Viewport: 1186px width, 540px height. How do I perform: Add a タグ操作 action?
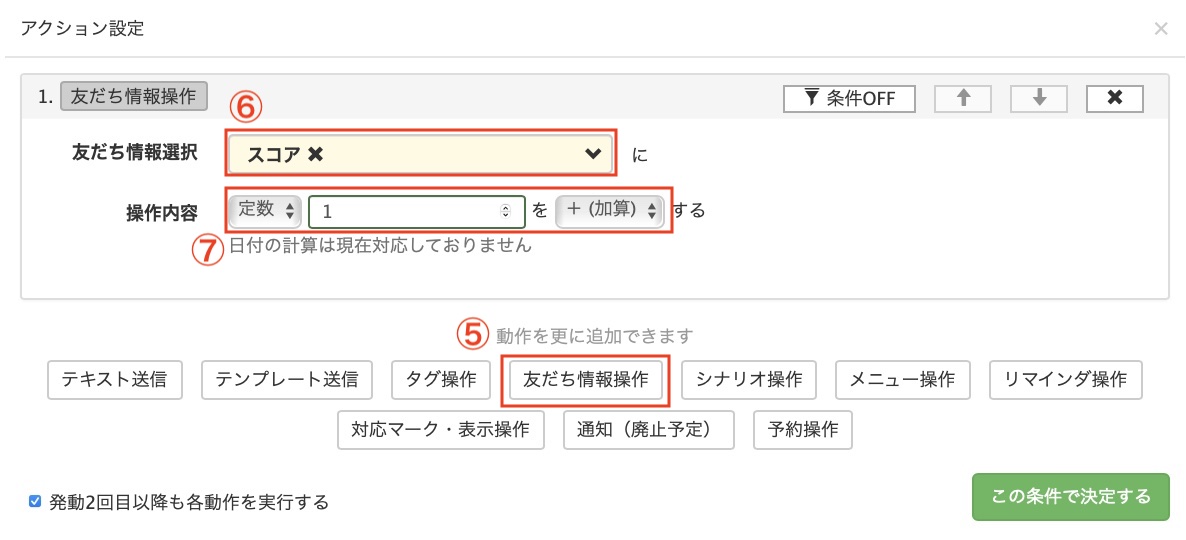point(441,380)
